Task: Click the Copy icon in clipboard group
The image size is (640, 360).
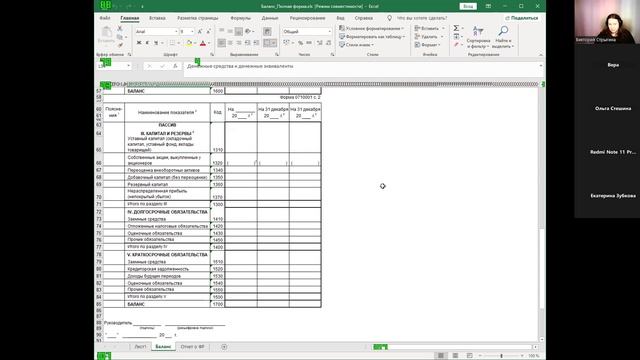Action: pyautogui.click(x=120, y=37)
